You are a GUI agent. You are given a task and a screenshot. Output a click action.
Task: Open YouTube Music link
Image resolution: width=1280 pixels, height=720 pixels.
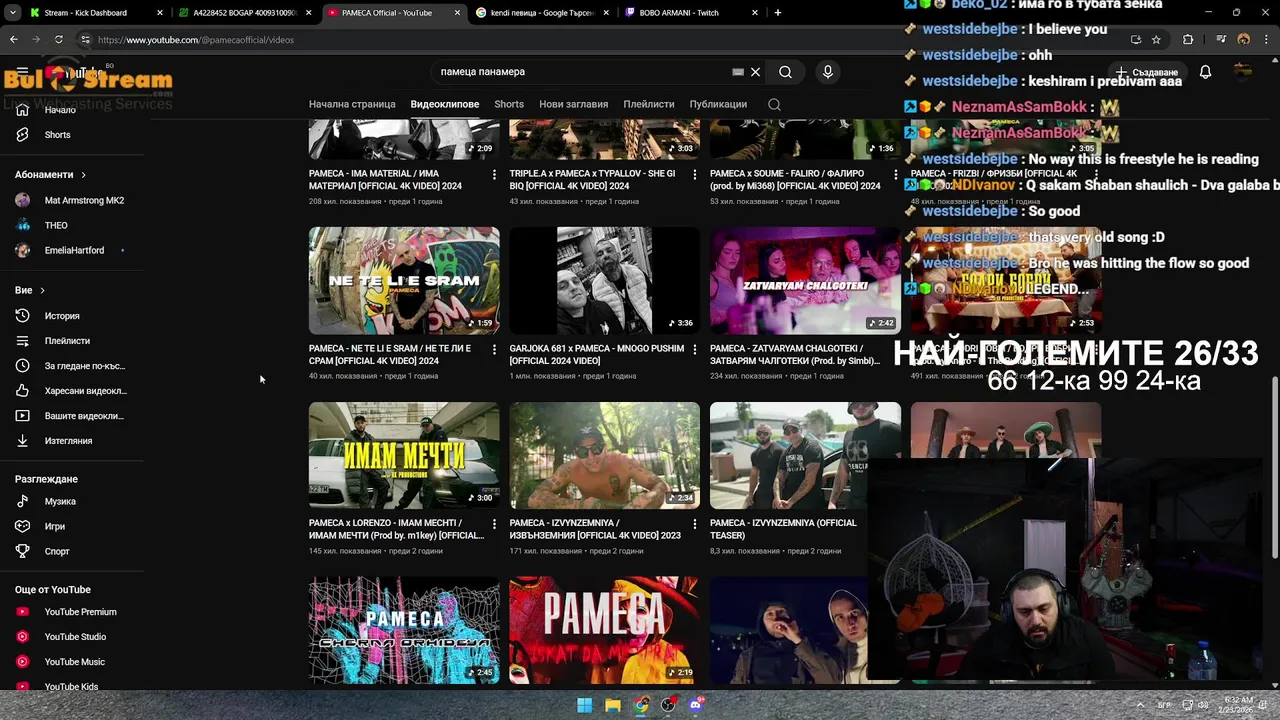pyautogui.click(x=75, y=662)
